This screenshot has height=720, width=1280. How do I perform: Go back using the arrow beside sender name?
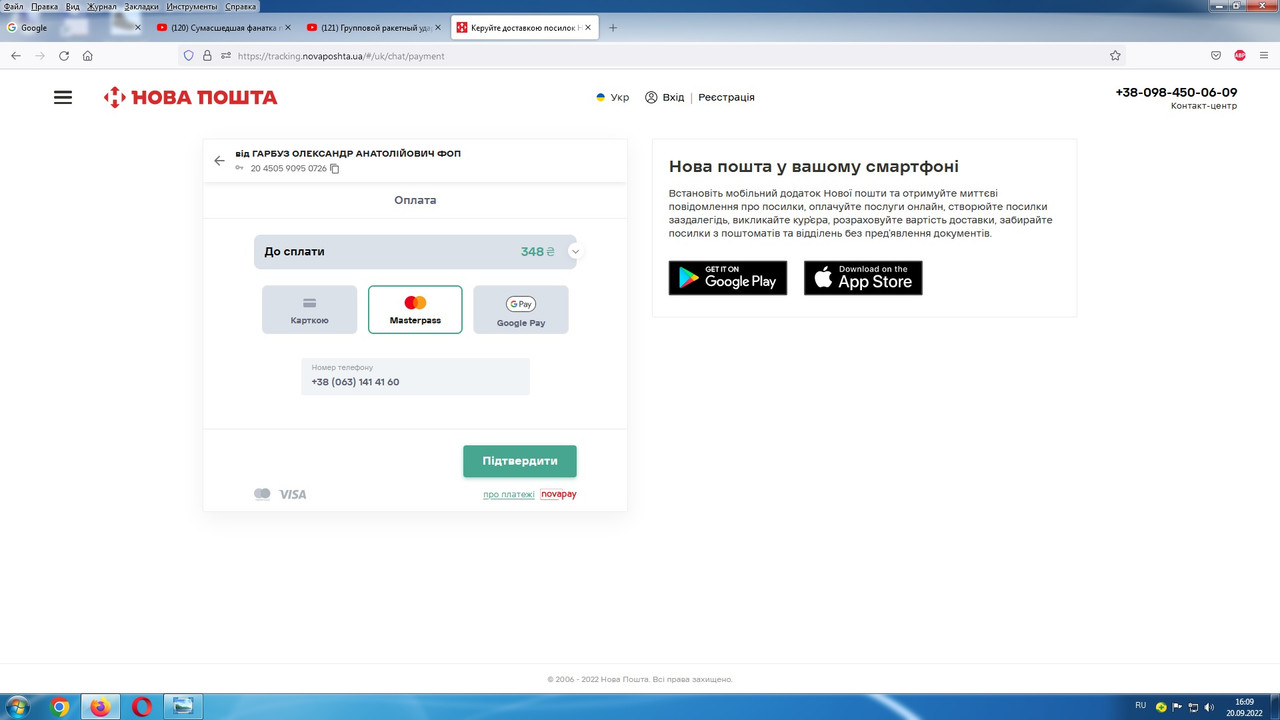click(220, 161)
